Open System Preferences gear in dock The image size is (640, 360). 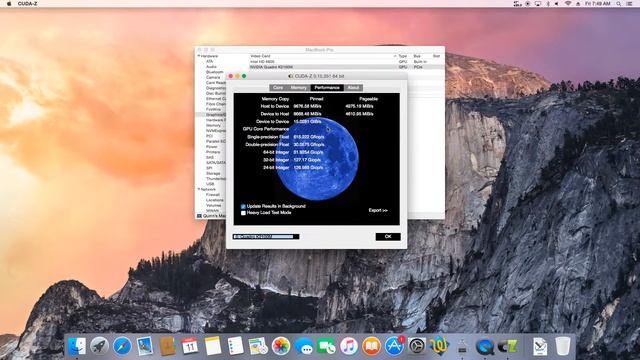click(x=417, y=347)
